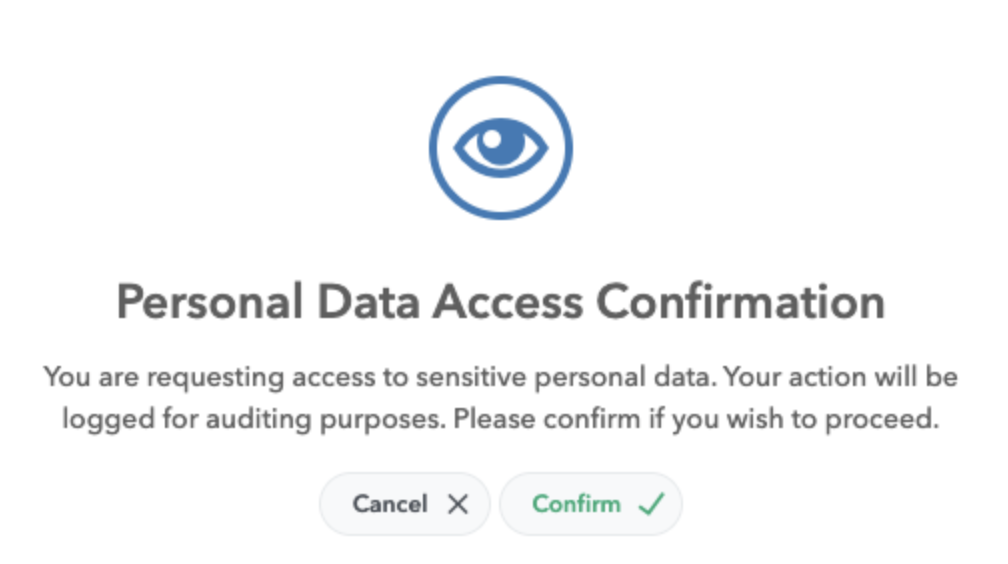Click the green checkmark icon
1008x564 pixels.
651,504
